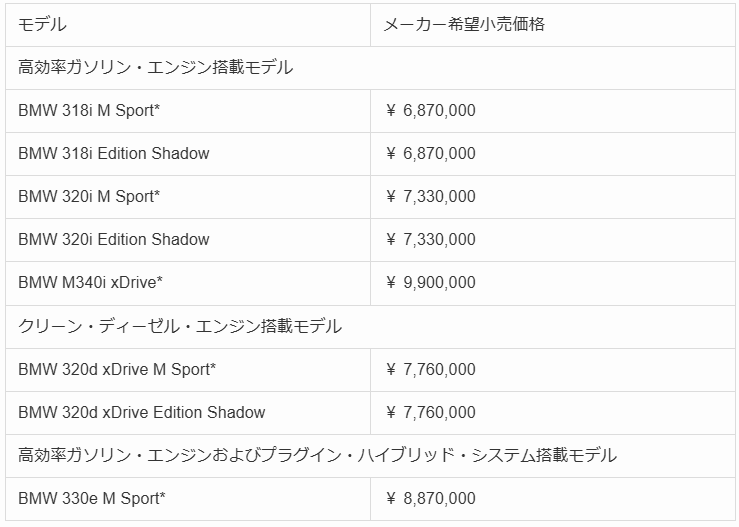Select the BMW 320d xDrive M Sport* cell
The height and width of the screenshot is (527, 739).
(117, 369)
